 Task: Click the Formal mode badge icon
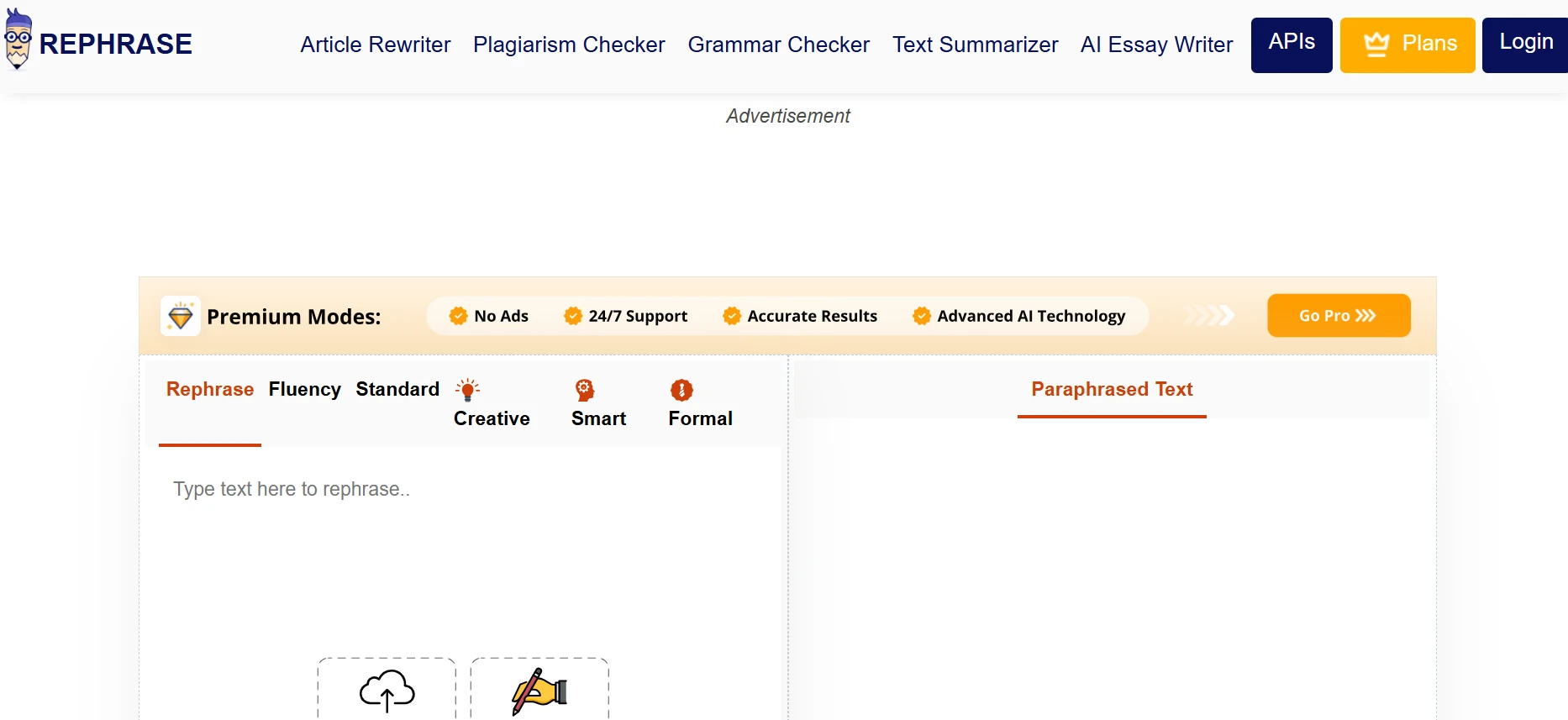[x=681, y=390]
